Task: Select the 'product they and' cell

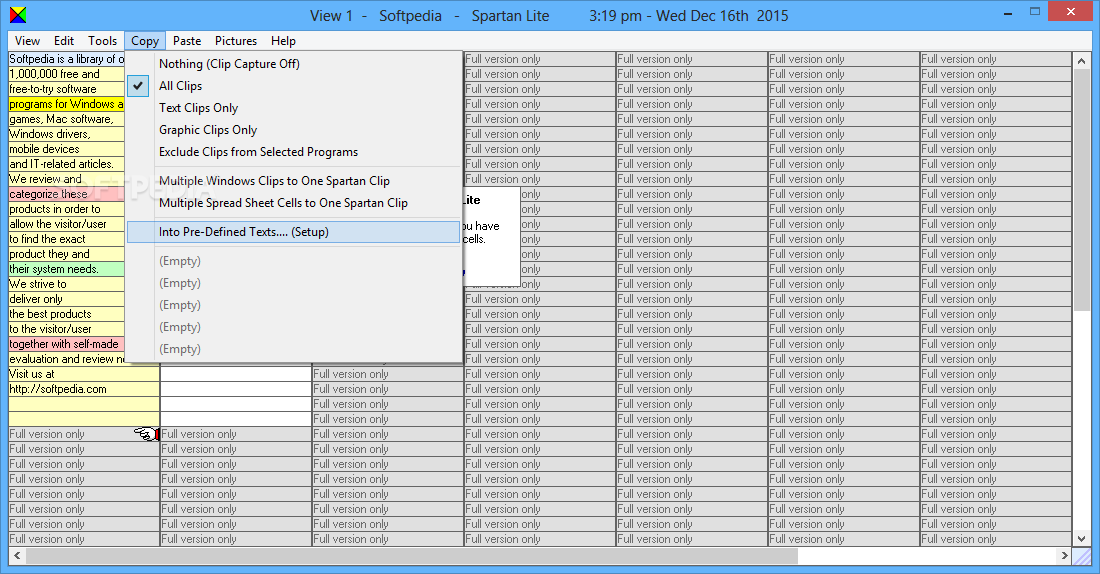Action: point(67,254)
